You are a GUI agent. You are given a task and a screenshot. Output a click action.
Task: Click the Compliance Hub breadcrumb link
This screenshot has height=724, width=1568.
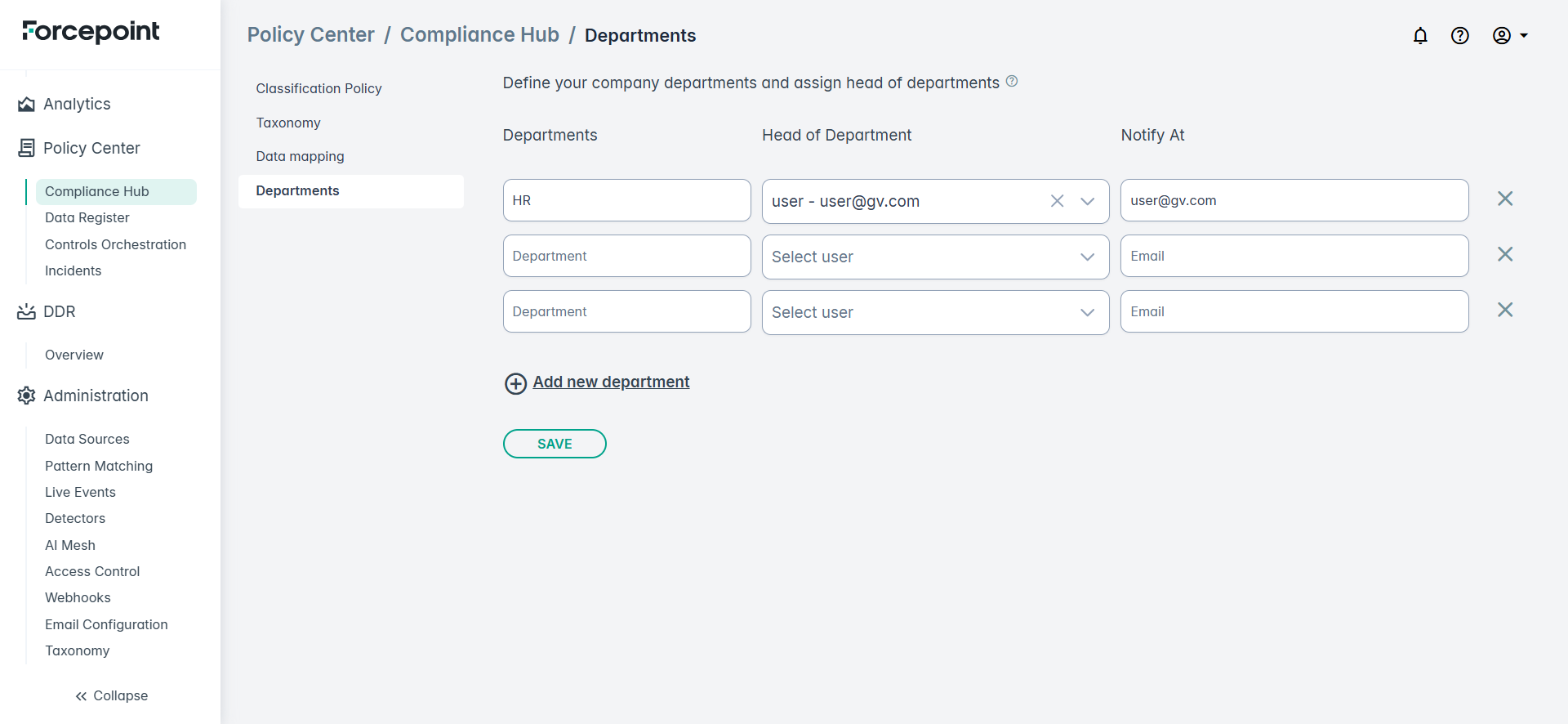(x=479, y=35)
